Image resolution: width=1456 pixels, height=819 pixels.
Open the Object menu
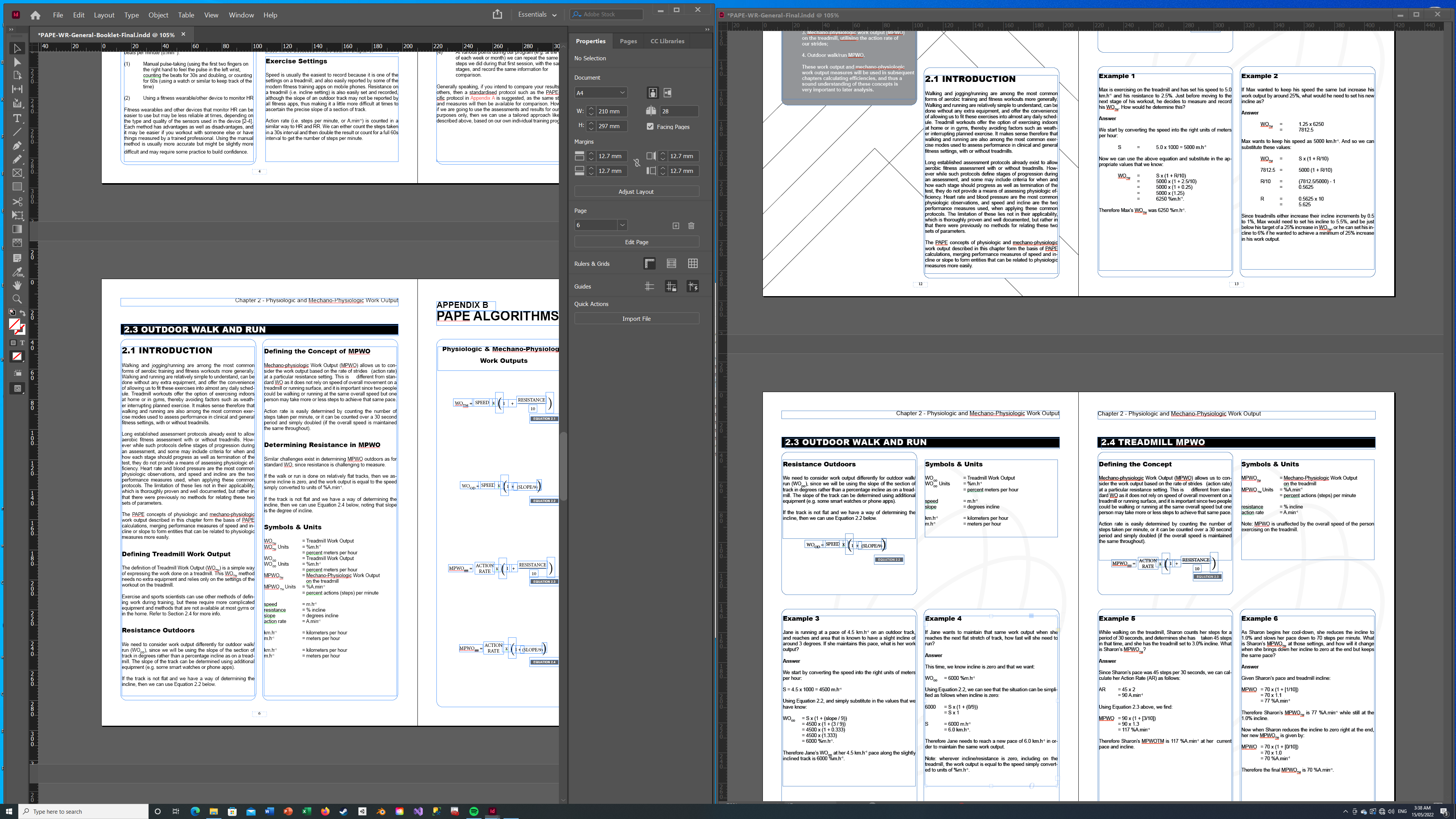click(x=158, y=15)
